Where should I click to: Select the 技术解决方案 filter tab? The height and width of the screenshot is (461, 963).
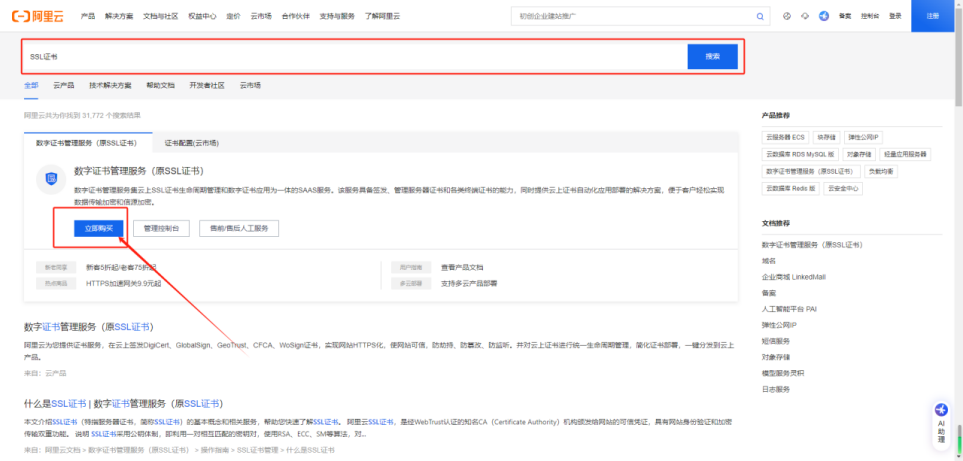(110, 85)
